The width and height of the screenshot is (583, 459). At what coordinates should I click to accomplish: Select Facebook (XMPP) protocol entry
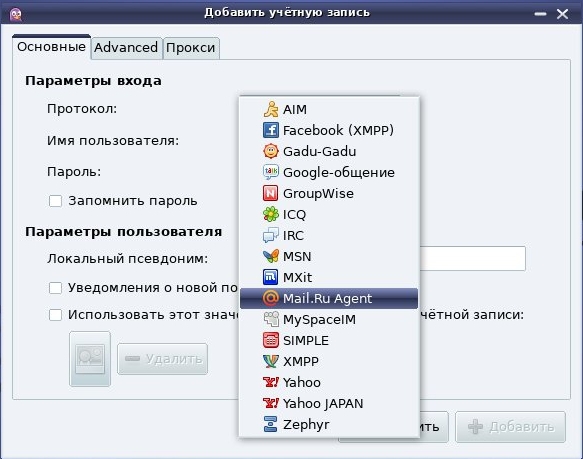pos(329,130)
